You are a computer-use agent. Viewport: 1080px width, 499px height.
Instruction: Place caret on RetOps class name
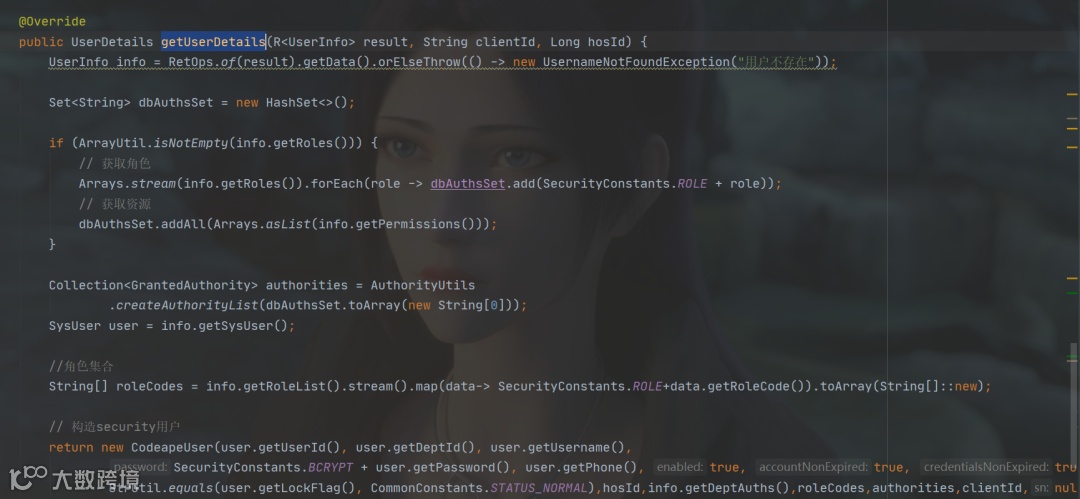point(191,63)
